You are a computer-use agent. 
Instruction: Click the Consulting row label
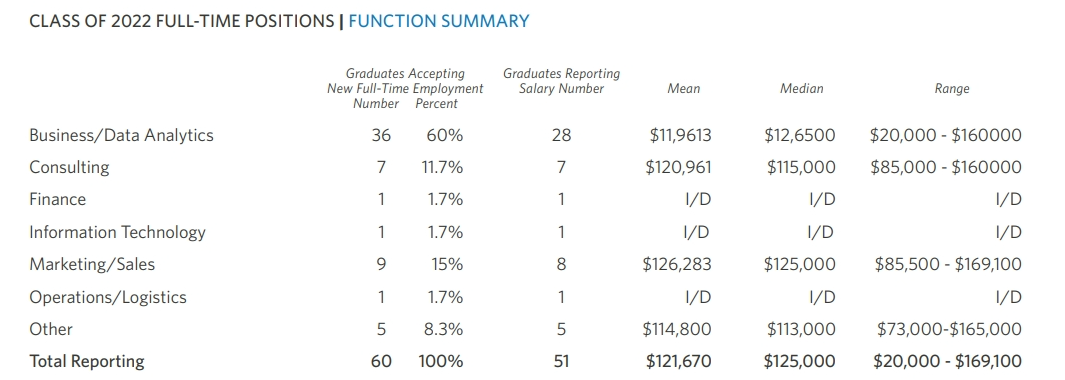pyautogui.click(x=69, y=167)
